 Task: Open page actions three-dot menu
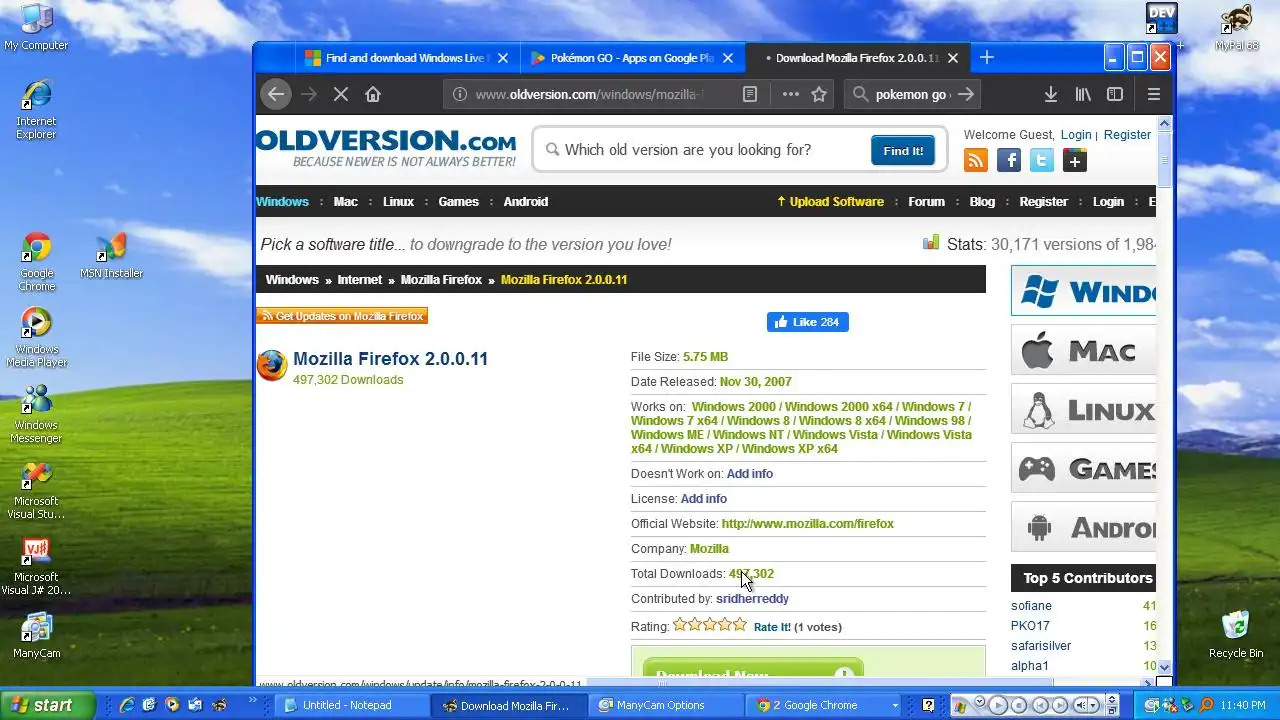click(x=790, y=94)
